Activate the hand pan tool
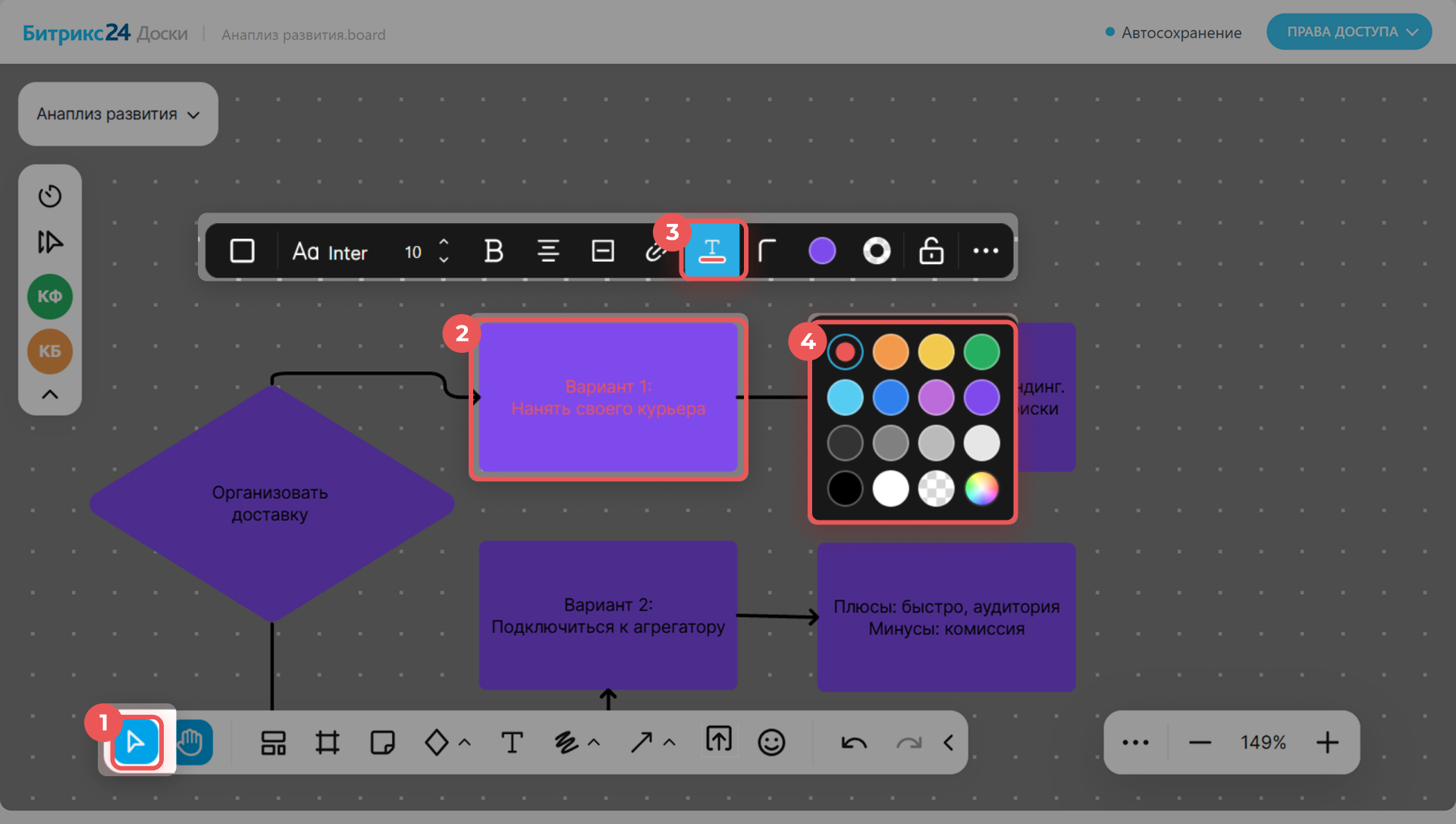 192,742
